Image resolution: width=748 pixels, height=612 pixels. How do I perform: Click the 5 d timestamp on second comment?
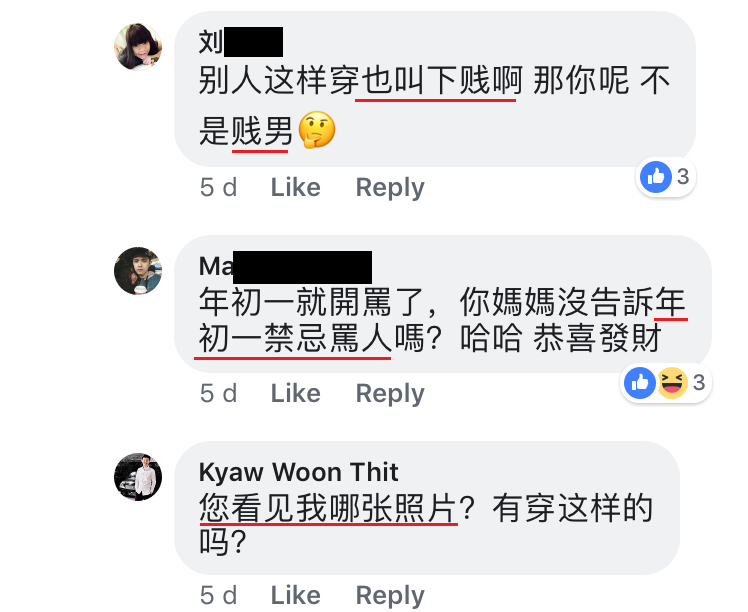[x=218, y=394]
